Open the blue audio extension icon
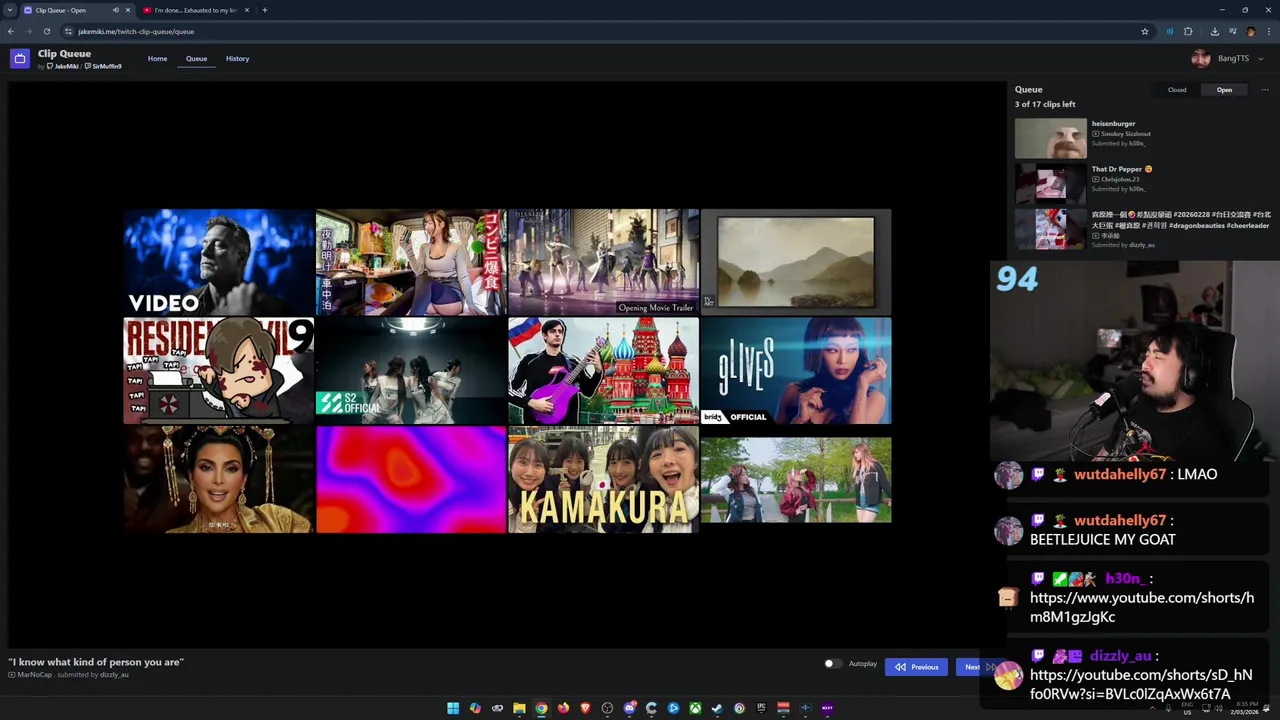1280x720 pixels. (x=1169, y=31)
